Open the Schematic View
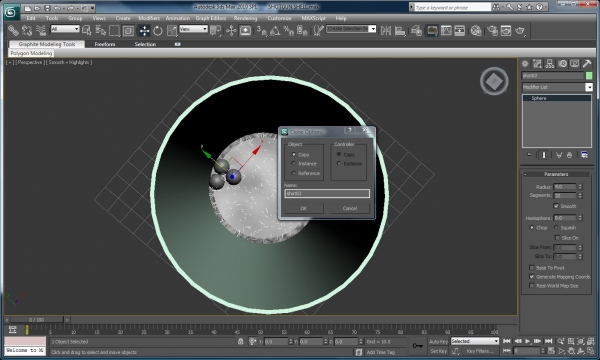 (460, 31)
